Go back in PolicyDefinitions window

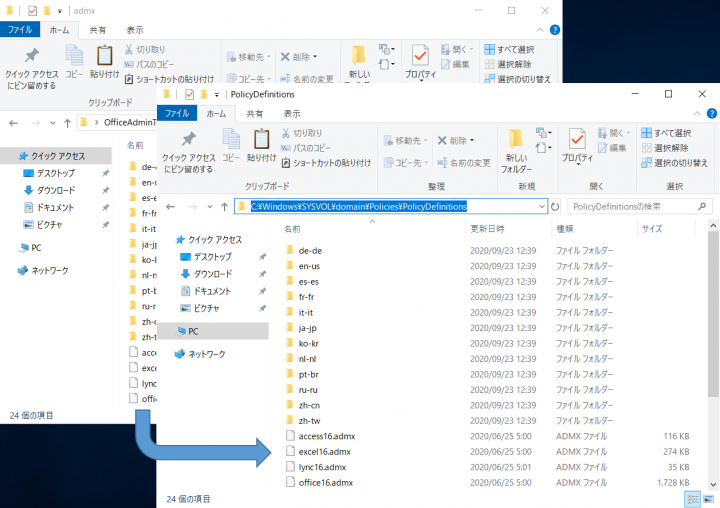pos(171,207)
